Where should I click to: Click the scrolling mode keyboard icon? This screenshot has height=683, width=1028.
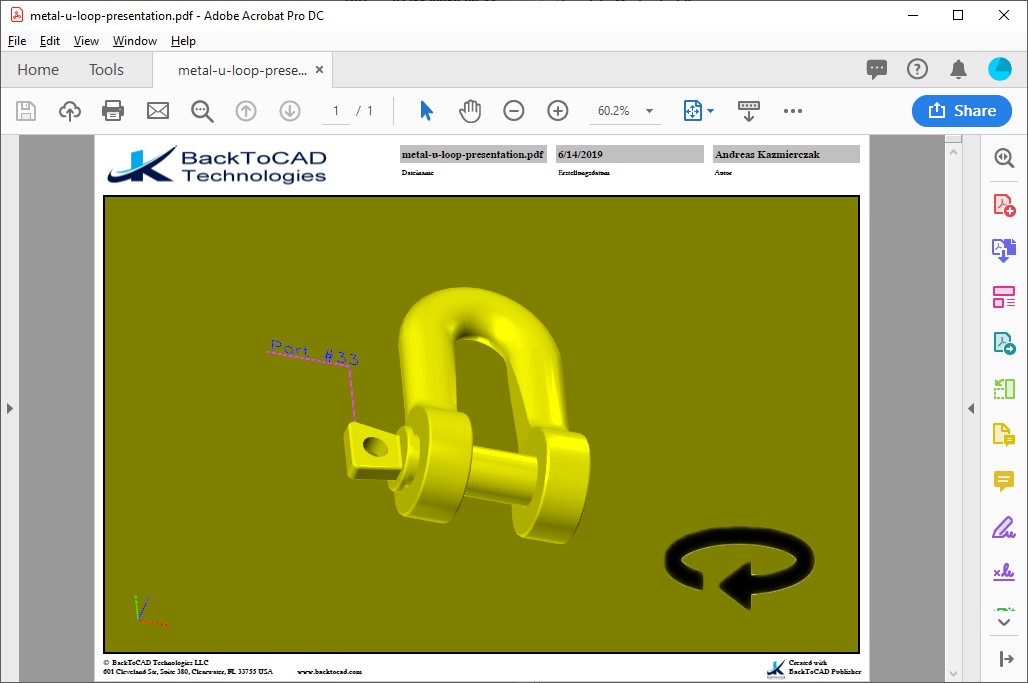point(749,111)
